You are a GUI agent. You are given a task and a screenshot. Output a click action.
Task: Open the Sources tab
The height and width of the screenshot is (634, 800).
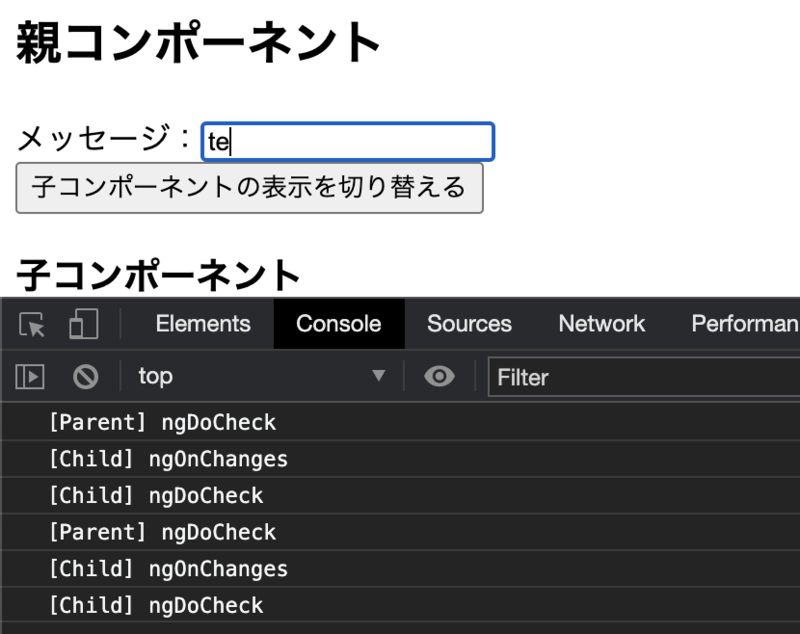coord(469,324)
